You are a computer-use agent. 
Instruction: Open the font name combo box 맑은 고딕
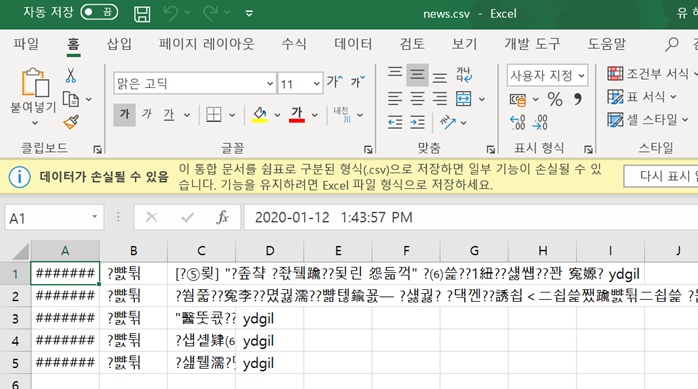coord(195,83)
